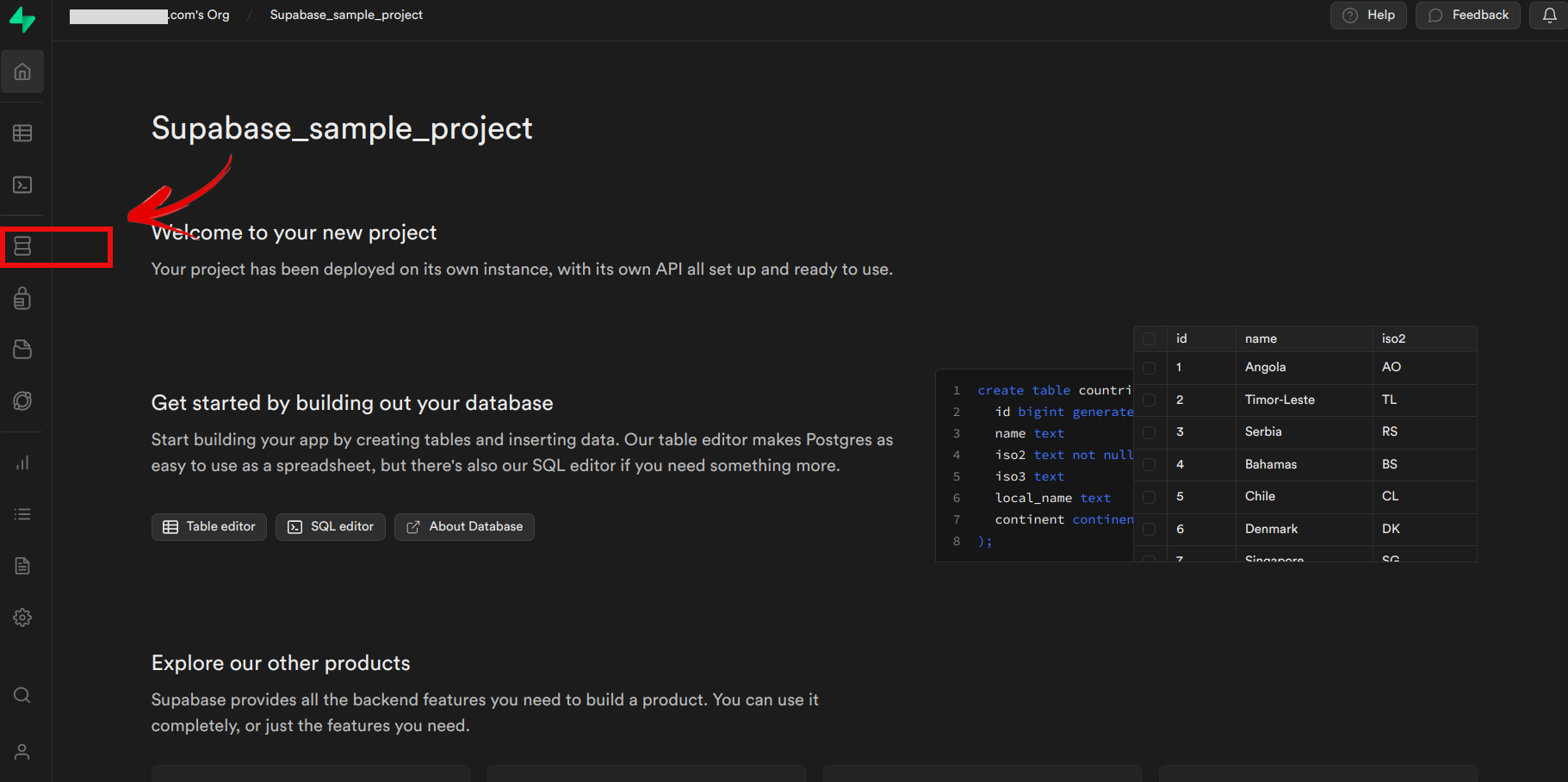1568x782 pixels.
Task: Click the Help button
Action: pos(1368,16)
